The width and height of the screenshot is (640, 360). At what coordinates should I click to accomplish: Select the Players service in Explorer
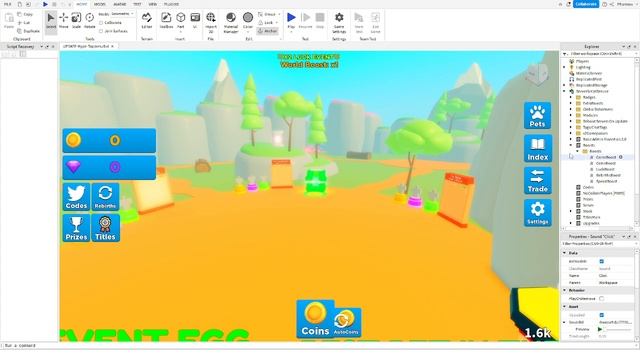[582, 61]
